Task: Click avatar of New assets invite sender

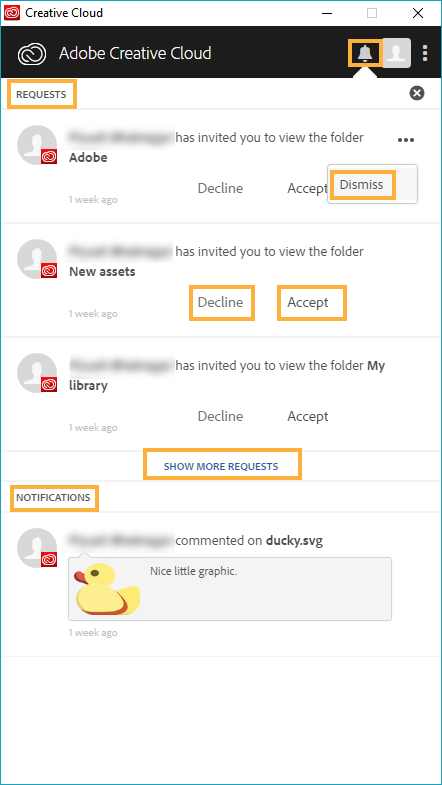Action: pos(37,259)
